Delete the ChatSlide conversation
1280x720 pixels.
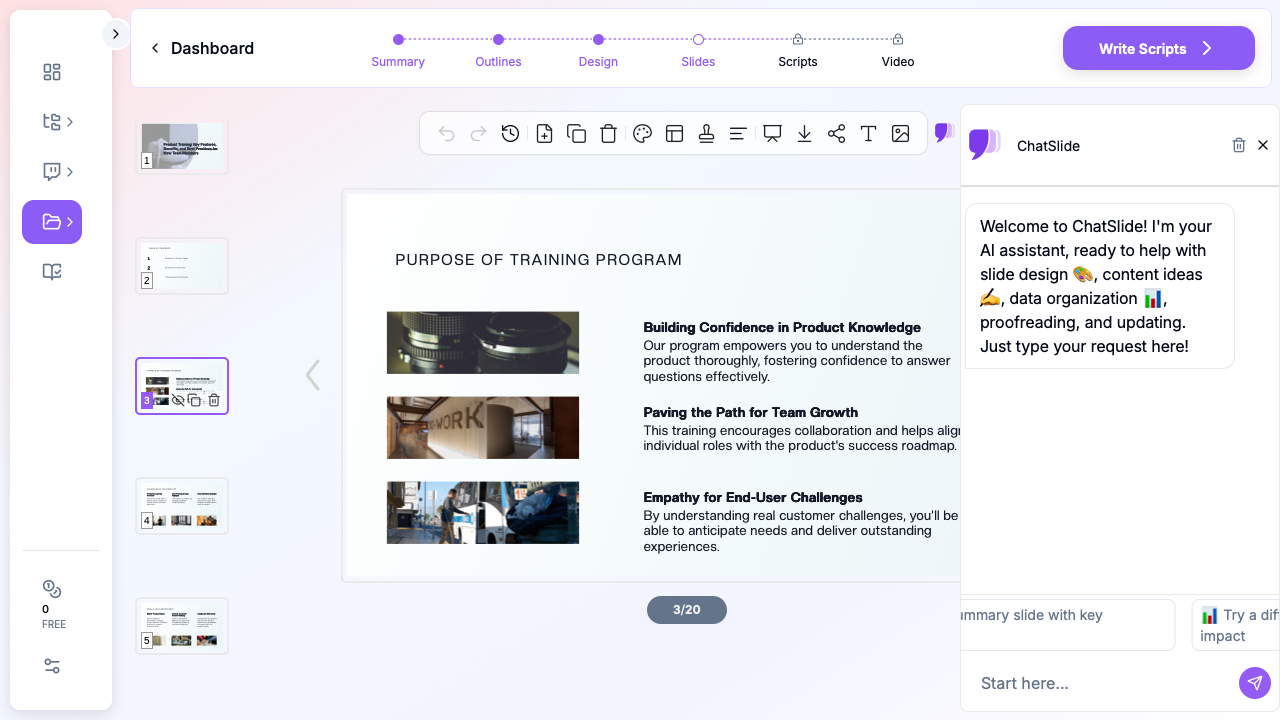[1239, 145]
